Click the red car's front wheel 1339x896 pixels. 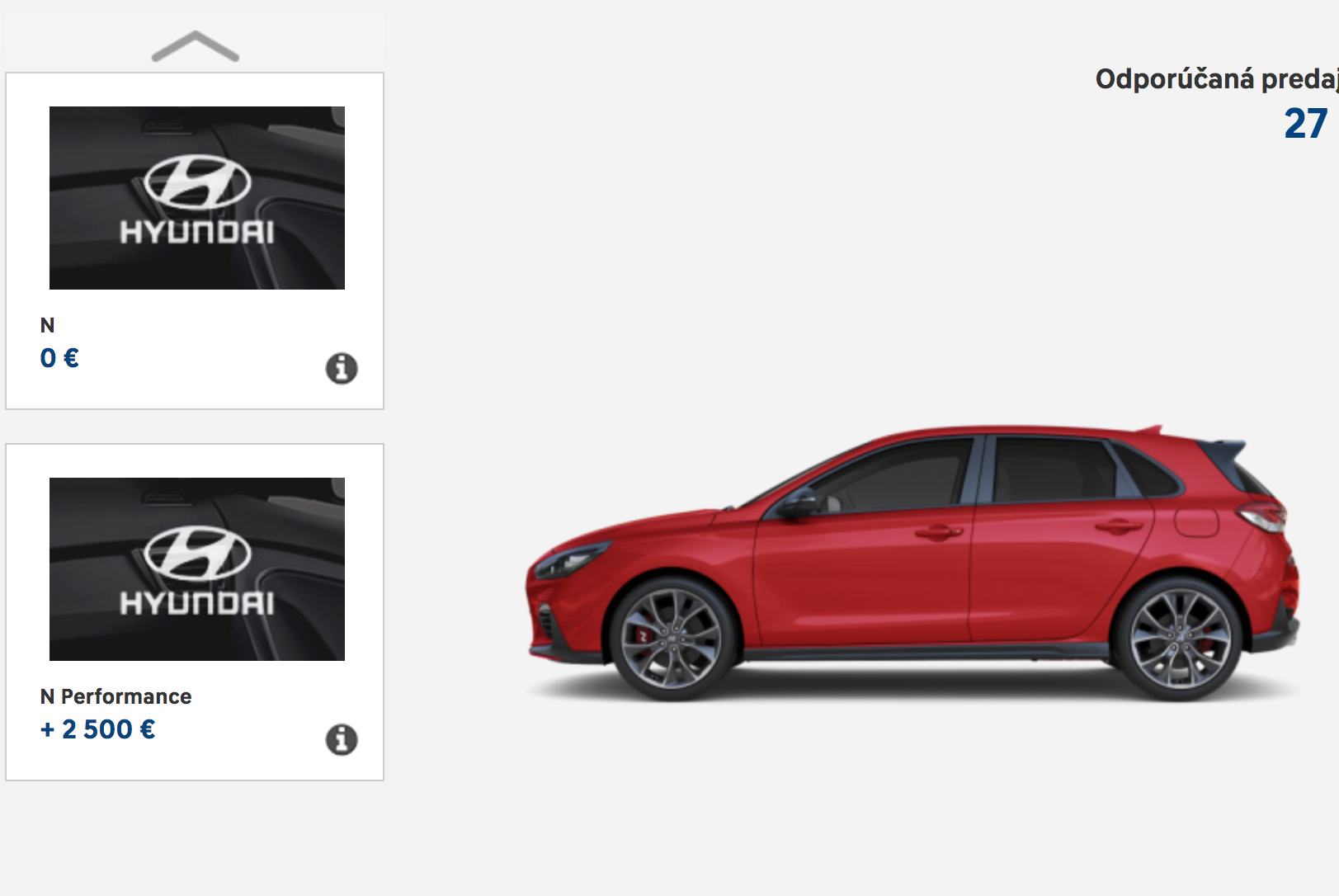(672, 639)
